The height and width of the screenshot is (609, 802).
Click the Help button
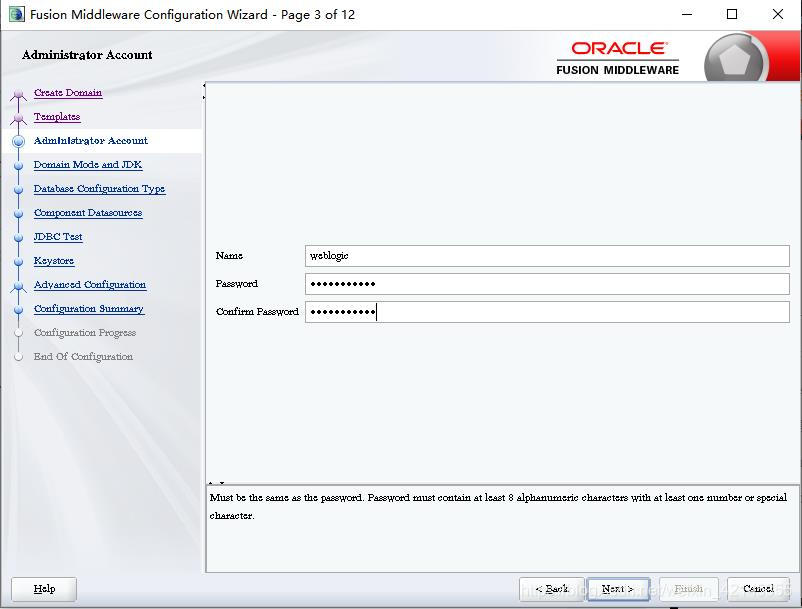tap(44, 589)
